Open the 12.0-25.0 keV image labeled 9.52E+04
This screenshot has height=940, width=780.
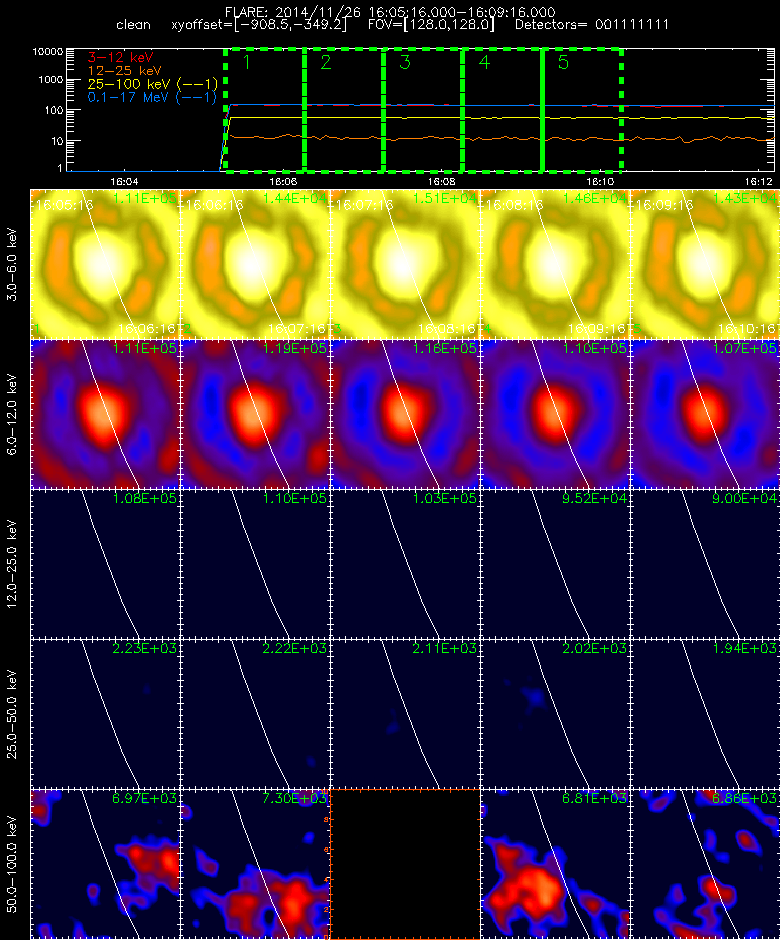555,564
